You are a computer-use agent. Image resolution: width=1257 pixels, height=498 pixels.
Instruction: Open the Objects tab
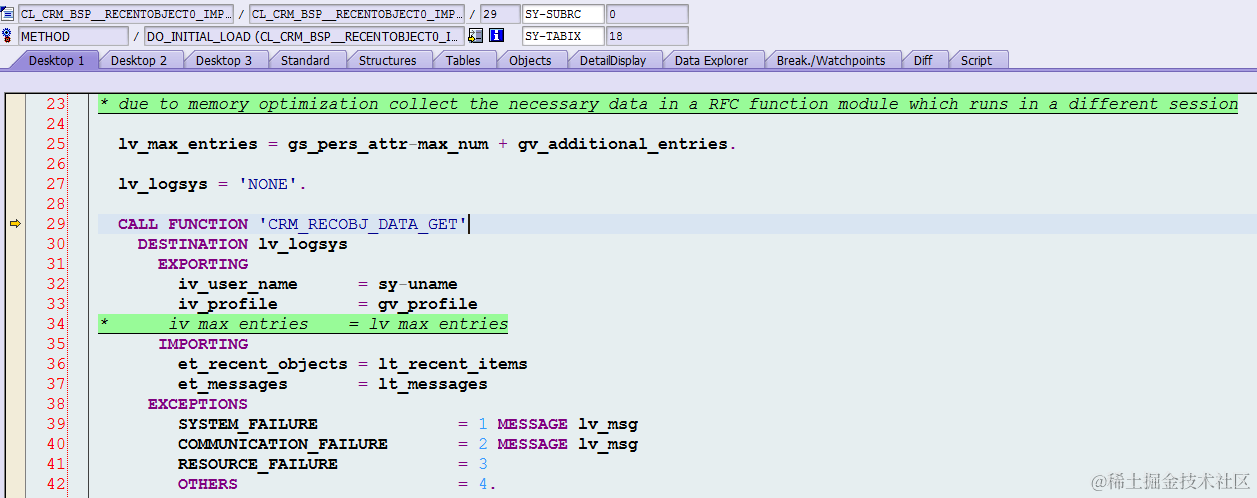(x=530, y=60)
